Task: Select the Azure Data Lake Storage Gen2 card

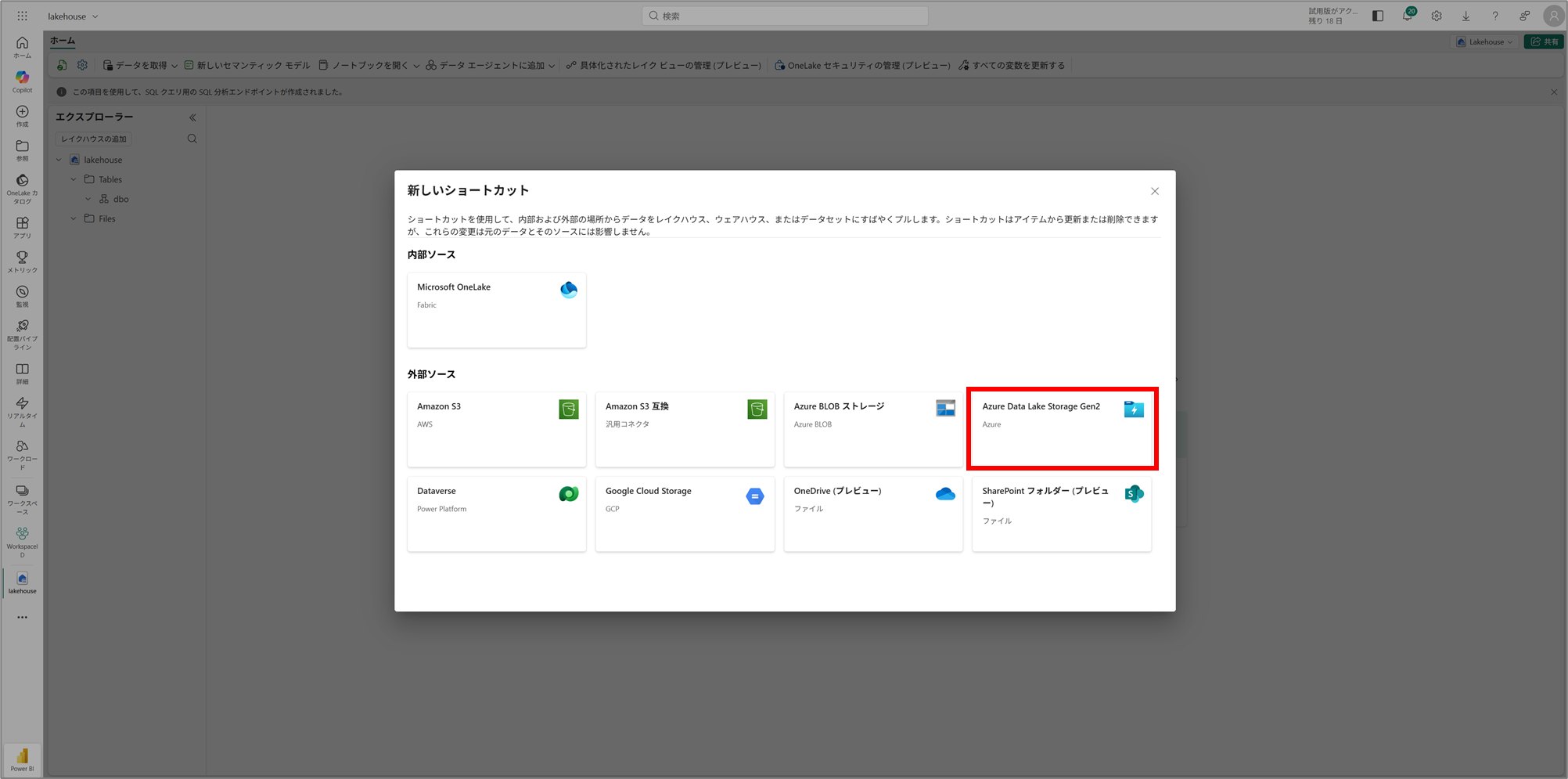Action: 1061,428
